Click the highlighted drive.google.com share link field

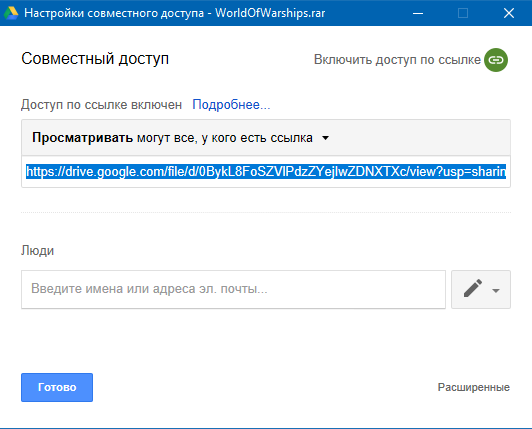click(x=266, y=172)
